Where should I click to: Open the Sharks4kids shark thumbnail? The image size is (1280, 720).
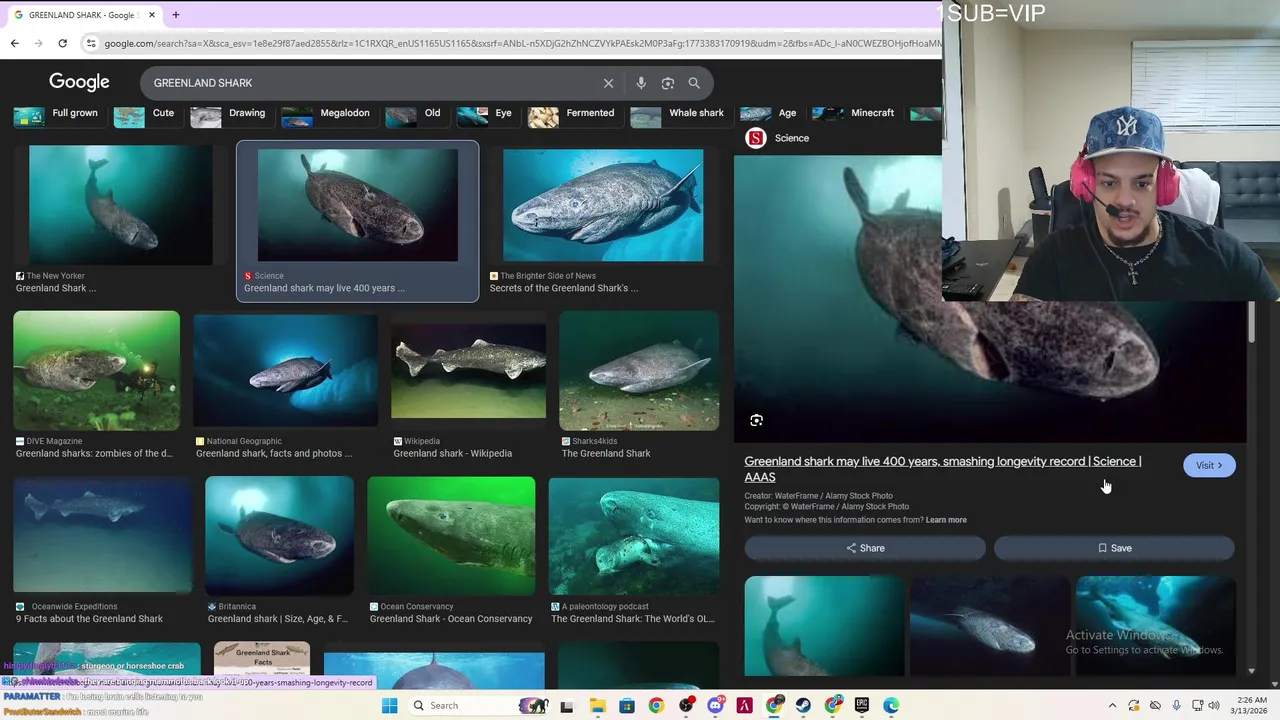click(639, 371)
